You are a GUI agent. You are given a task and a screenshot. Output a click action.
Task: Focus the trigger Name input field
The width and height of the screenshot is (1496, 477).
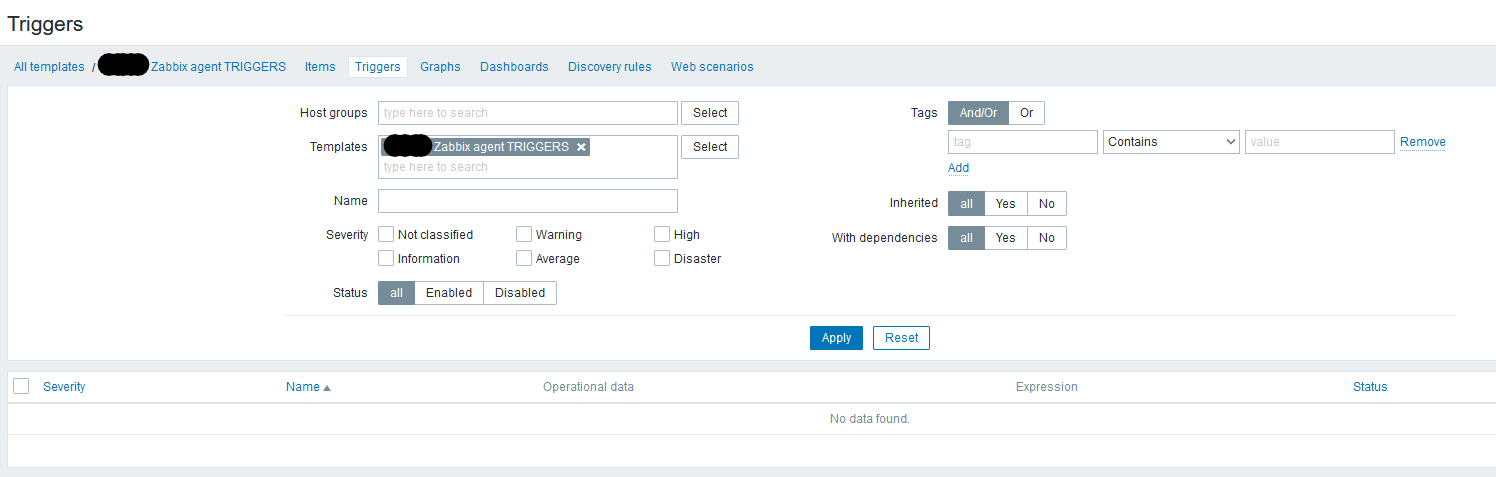(x=528, y=201)
